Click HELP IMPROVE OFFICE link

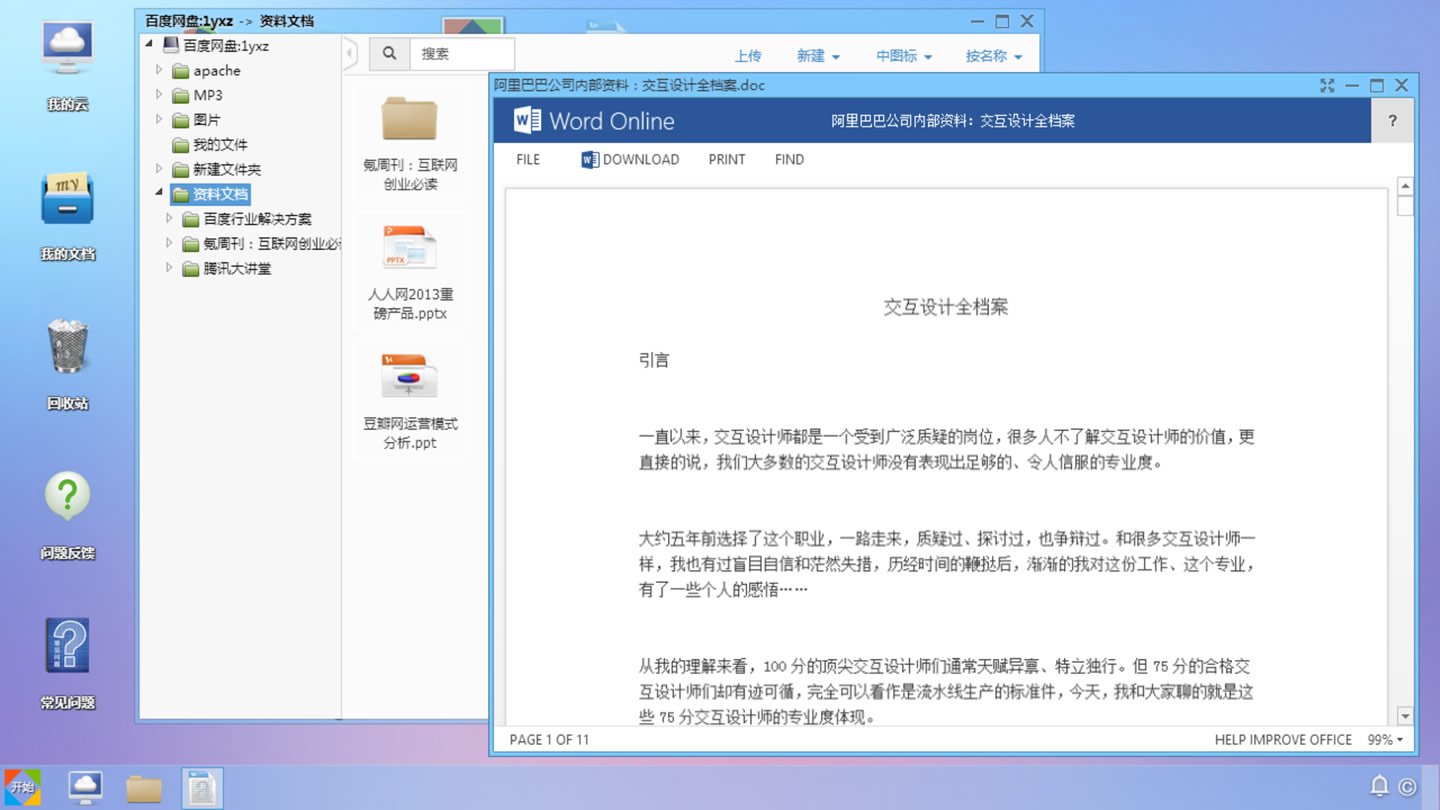click(x=1283, y=740)
